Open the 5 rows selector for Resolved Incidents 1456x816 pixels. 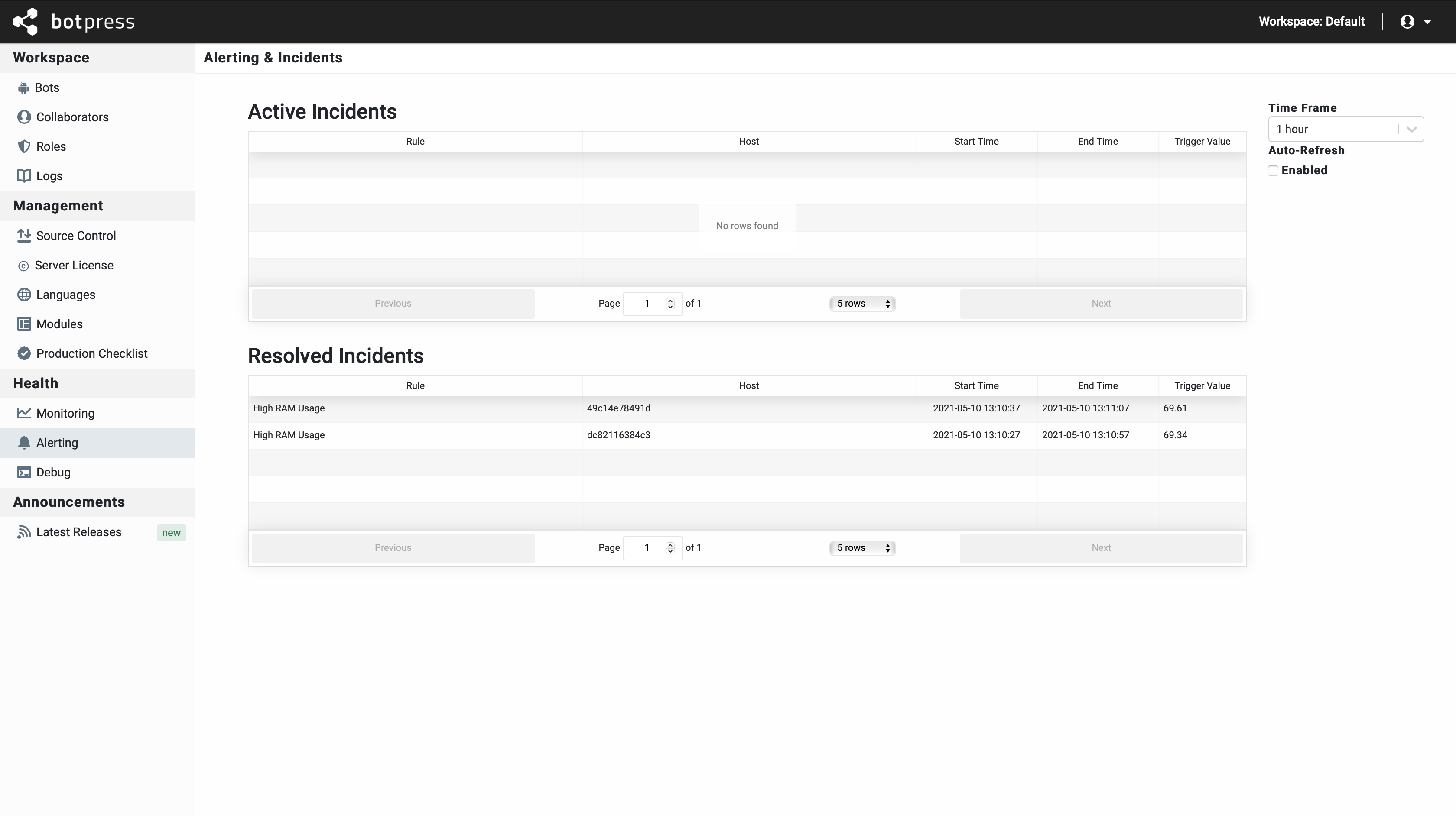pos(862,547)
